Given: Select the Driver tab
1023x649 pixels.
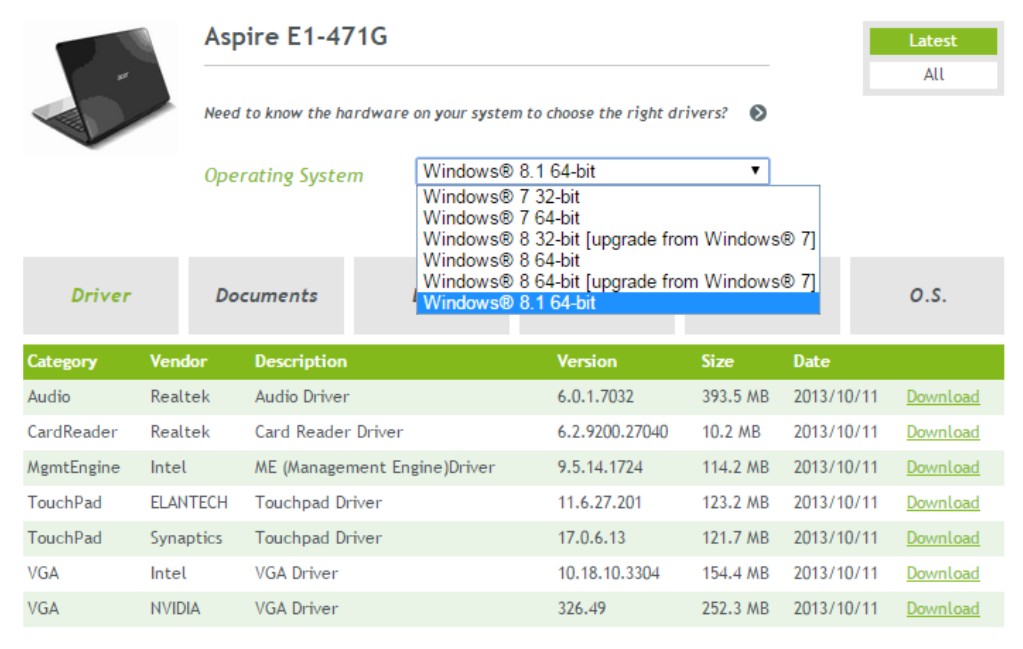Looking at the screenshot, I should click(100, 295).
